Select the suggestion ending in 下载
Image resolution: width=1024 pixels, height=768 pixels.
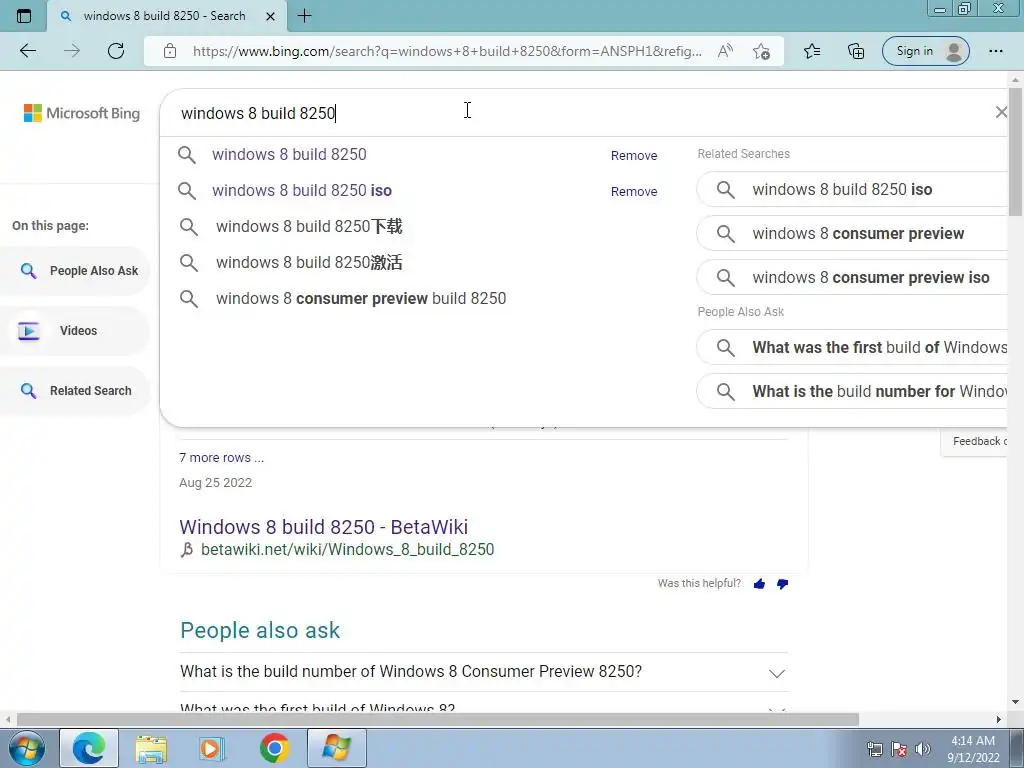click(x=309, y=227)
